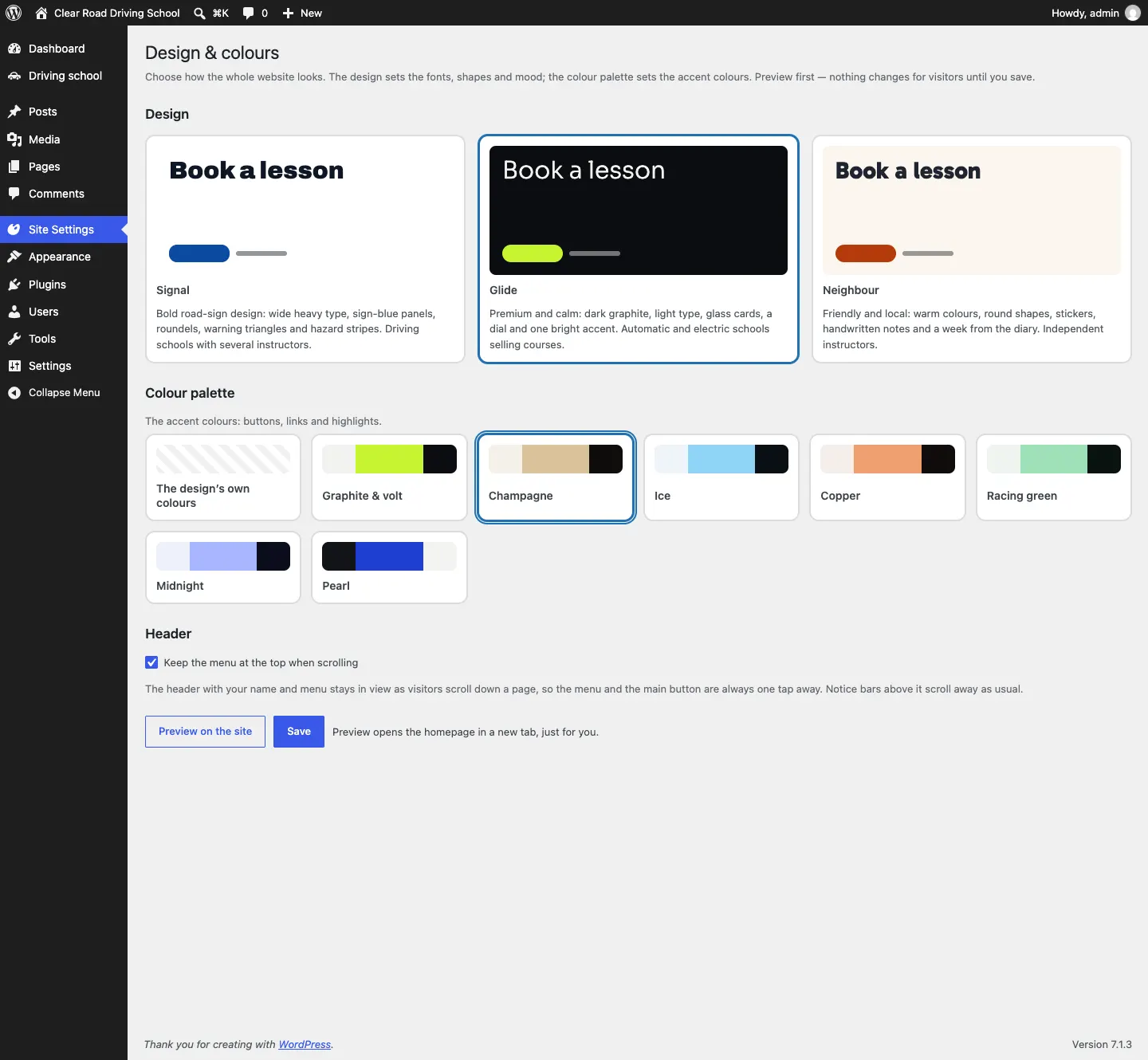Image resolution: width=1148 pixels, height=1060 pixels.
Task: Click the Appearance paintbrush icon
Action: point(14,257)
